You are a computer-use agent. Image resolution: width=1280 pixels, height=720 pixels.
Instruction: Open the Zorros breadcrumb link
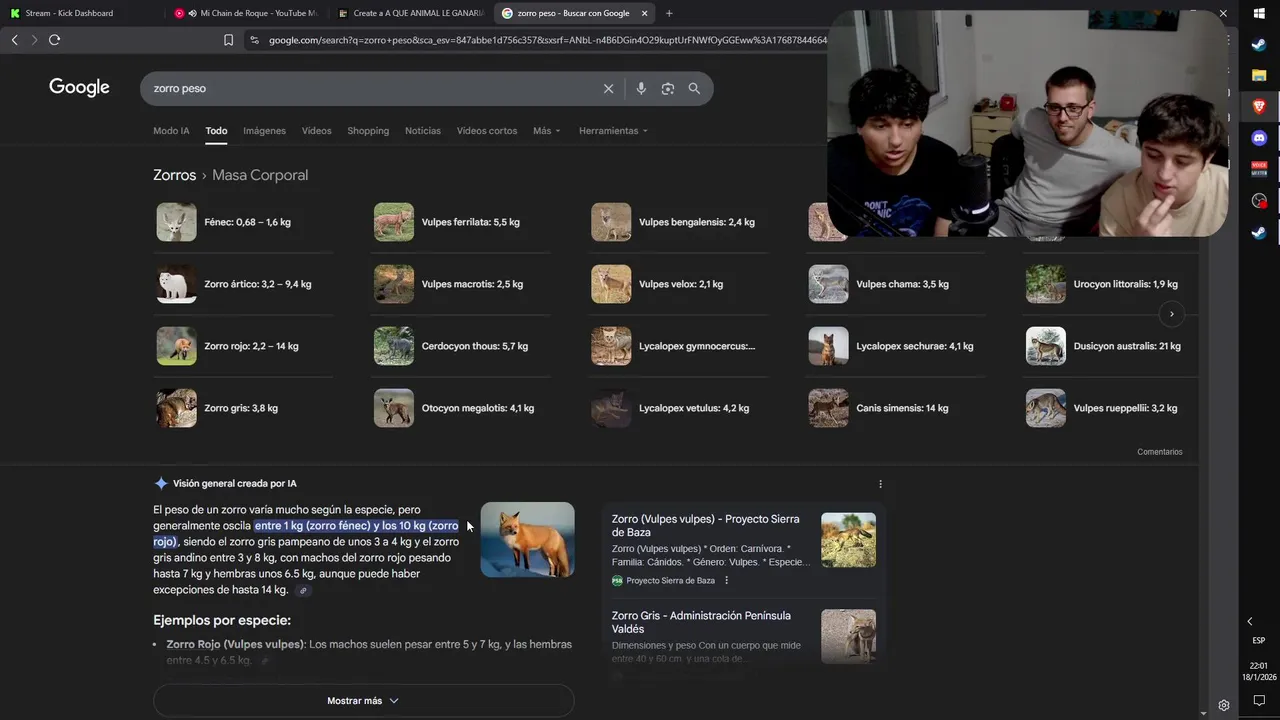coord(174,175)
